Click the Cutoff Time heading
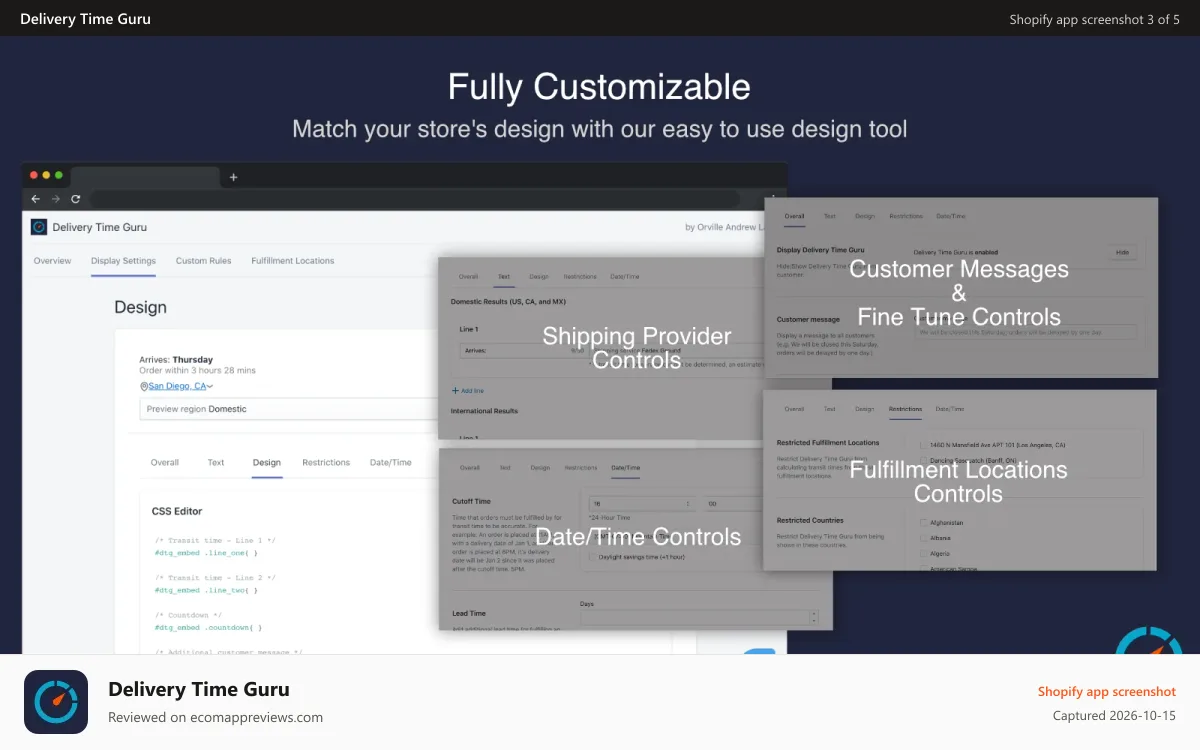 (x=470, y=502)
